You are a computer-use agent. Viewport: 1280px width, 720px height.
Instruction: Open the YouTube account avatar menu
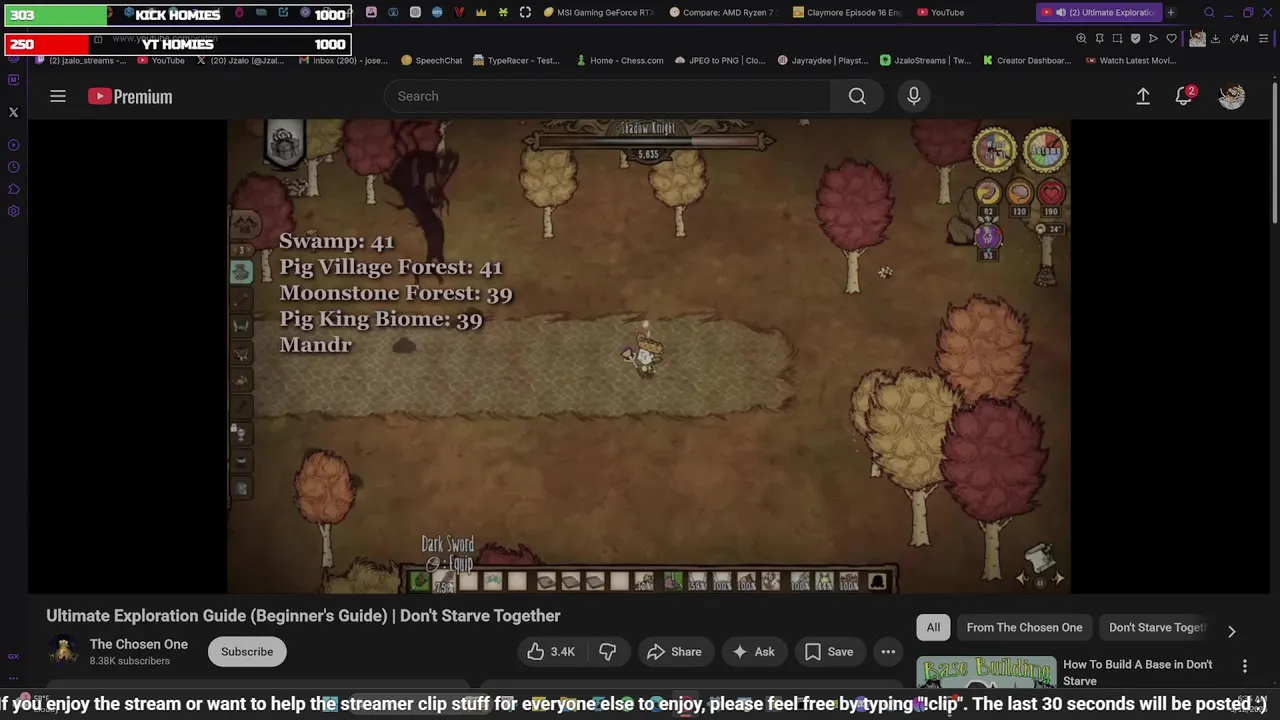[1232, 96]
